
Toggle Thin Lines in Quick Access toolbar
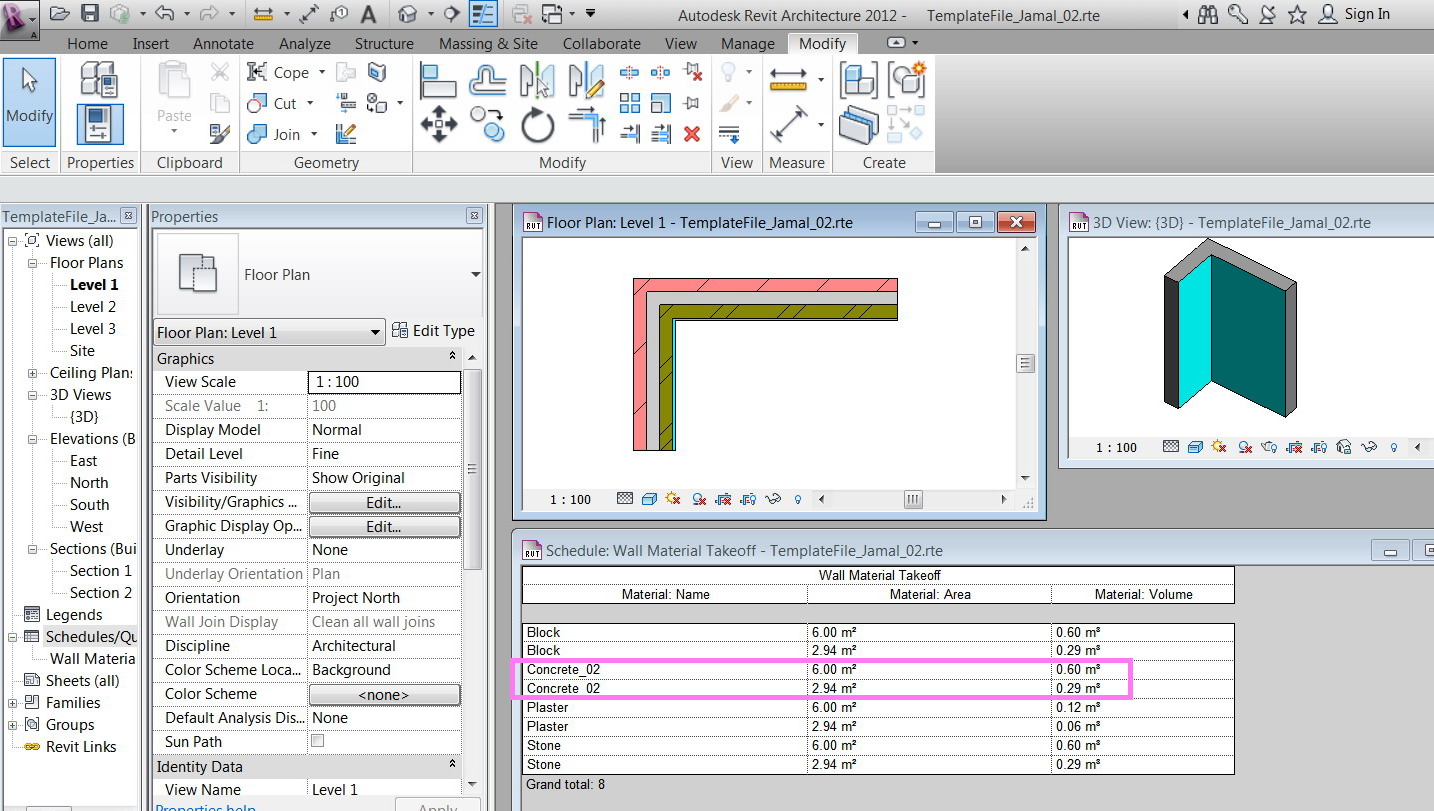coord(484,14)
